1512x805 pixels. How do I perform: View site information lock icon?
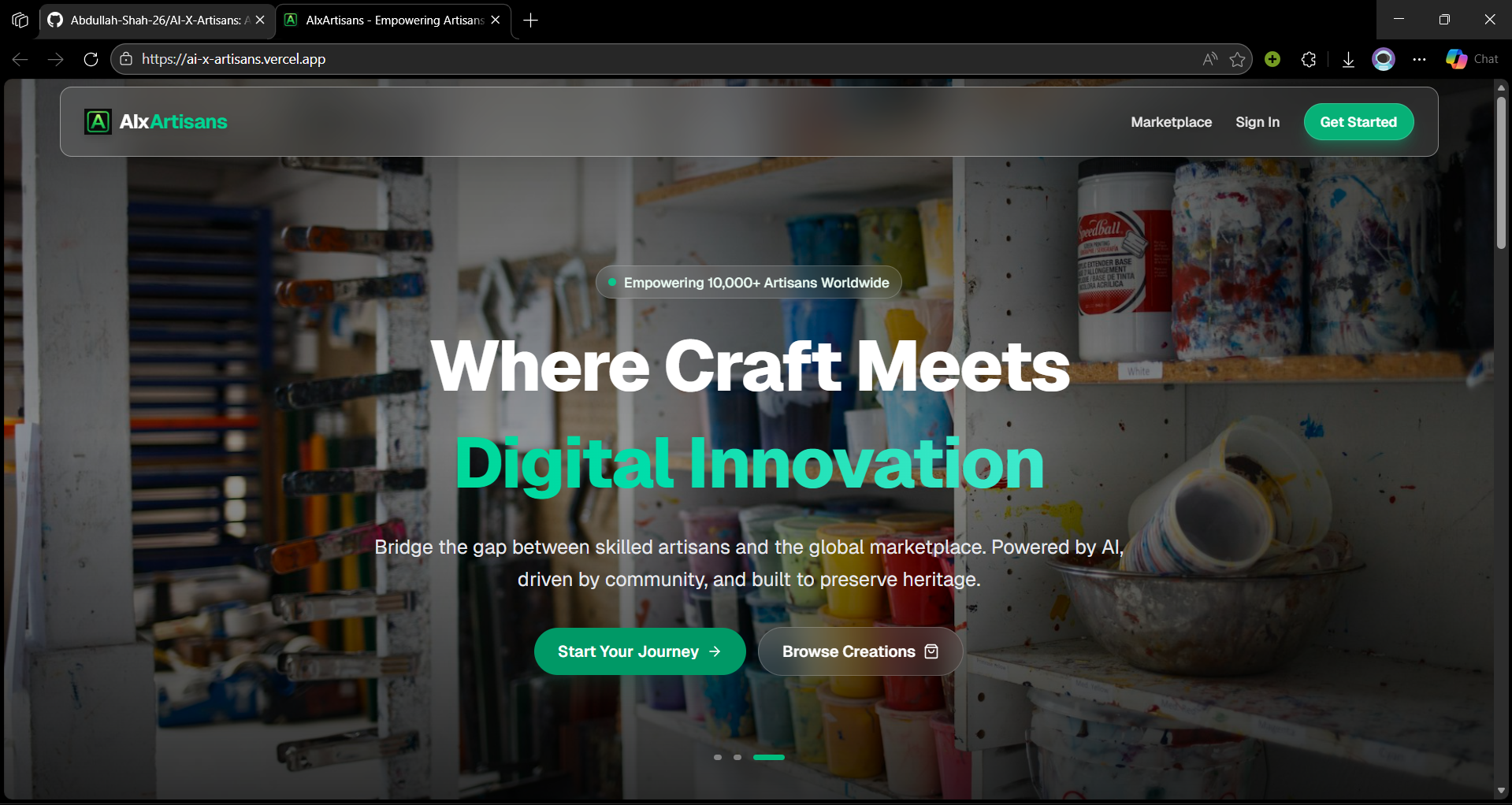click(x=126, y=59)
